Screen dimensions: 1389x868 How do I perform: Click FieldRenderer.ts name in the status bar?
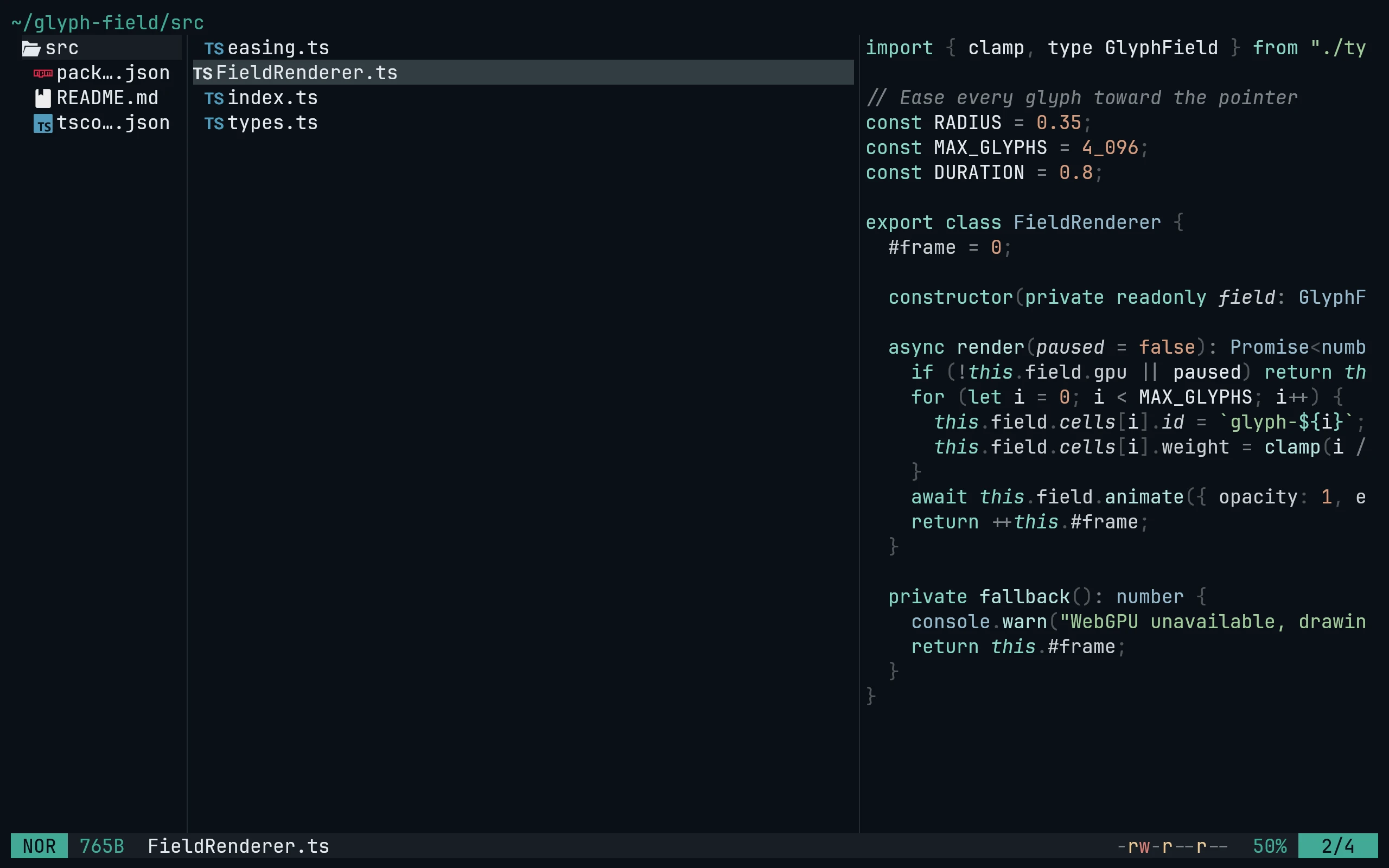click(x=238, y=846)
